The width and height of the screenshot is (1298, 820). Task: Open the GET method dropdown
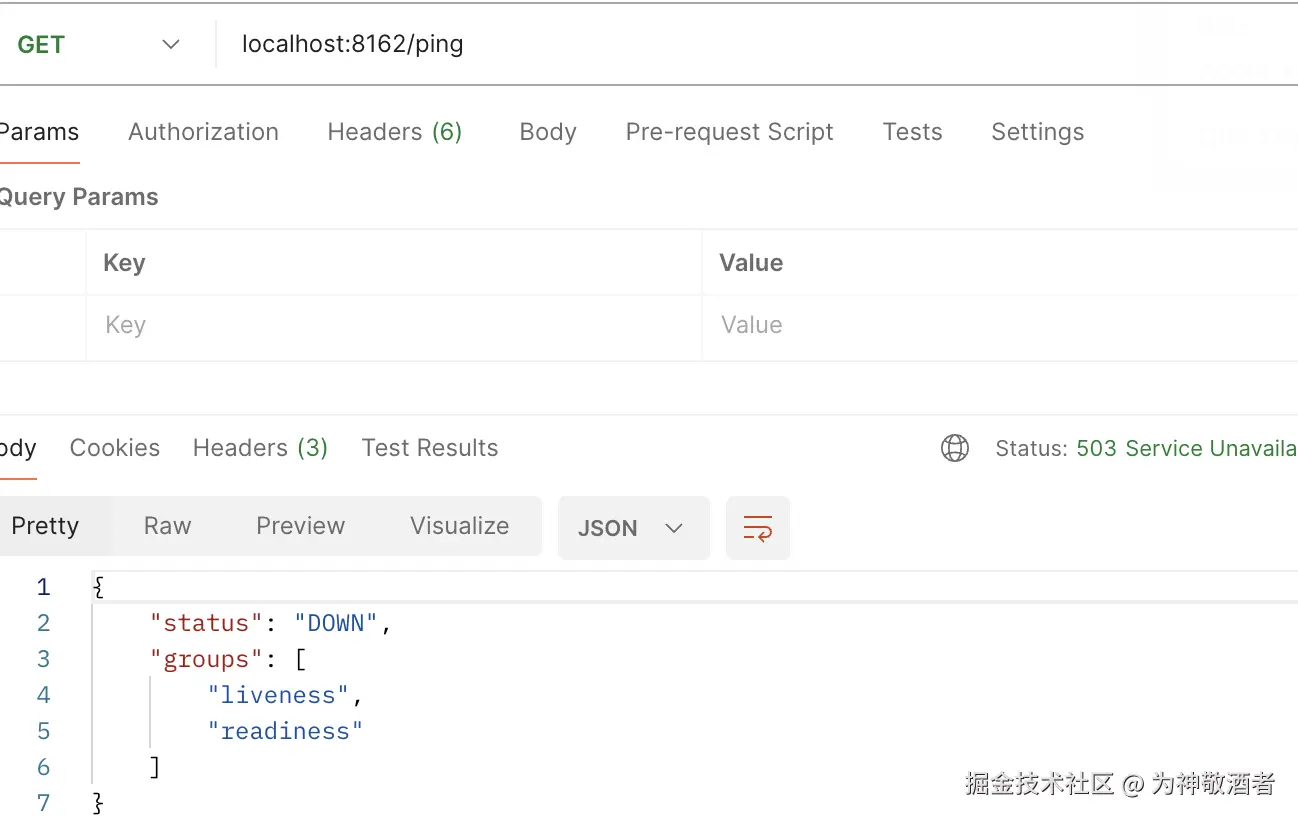tap(98, 44)
